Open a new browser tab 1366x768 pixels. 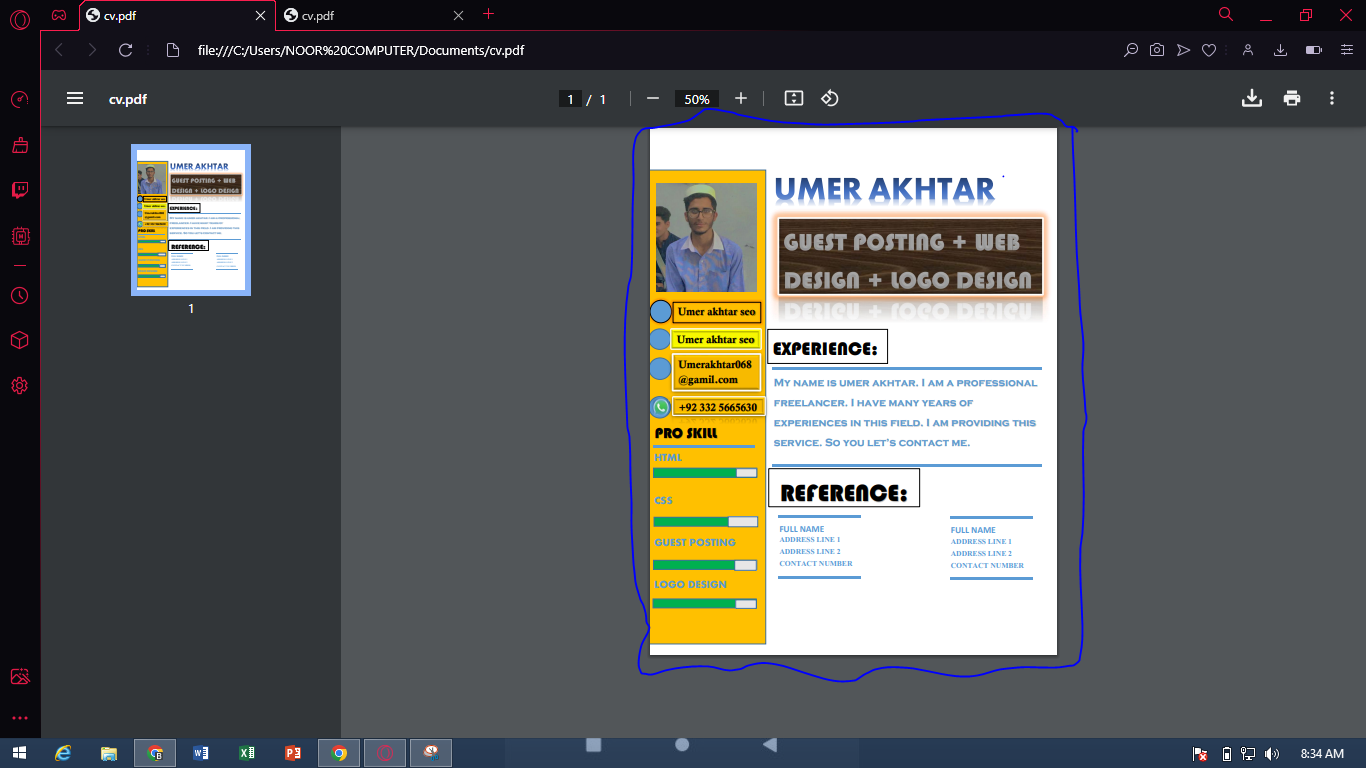488,15
